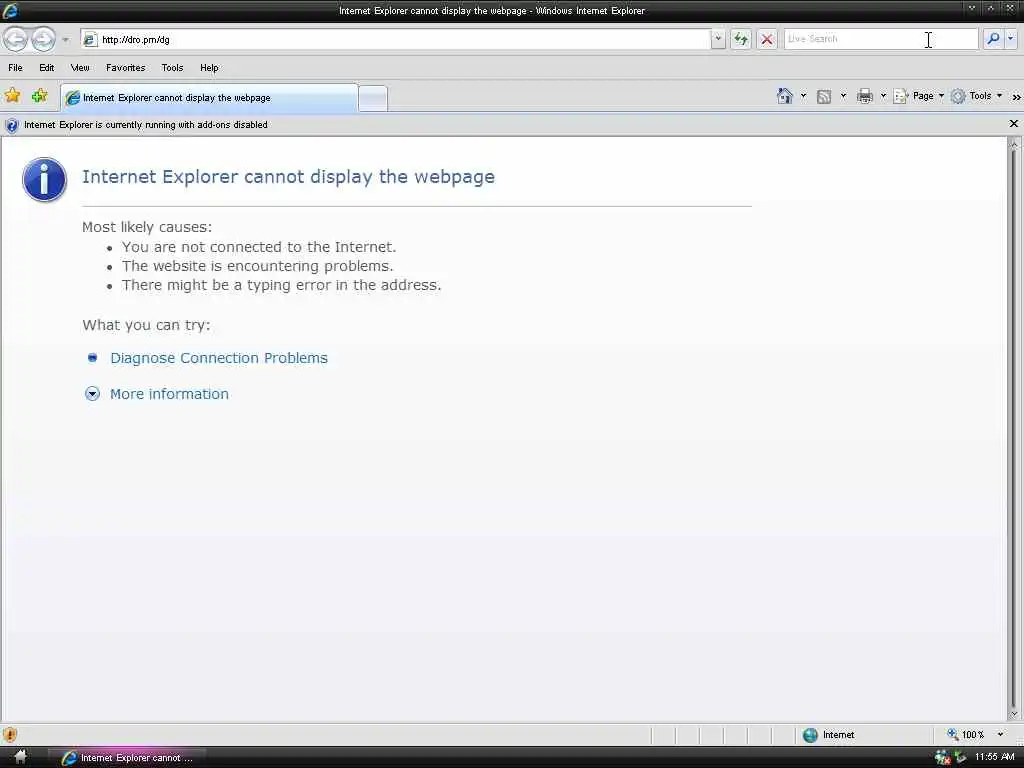Click the red Stop loading button
The image size is (1024, 768).
pos(767,39)
